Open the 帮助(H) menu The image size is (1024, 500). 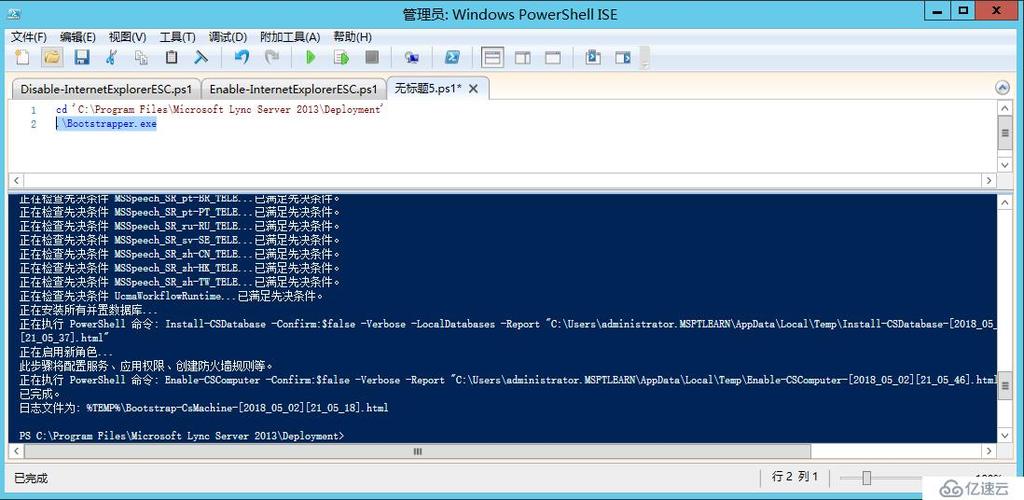[353, 37]
